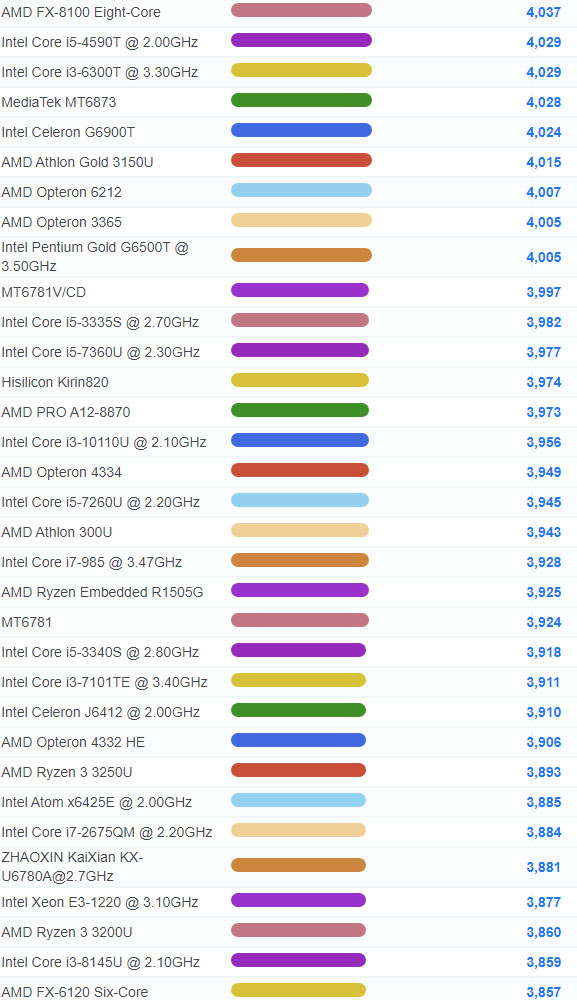Select AMD PRO A12-8870 name

click(x=66, y=412)
